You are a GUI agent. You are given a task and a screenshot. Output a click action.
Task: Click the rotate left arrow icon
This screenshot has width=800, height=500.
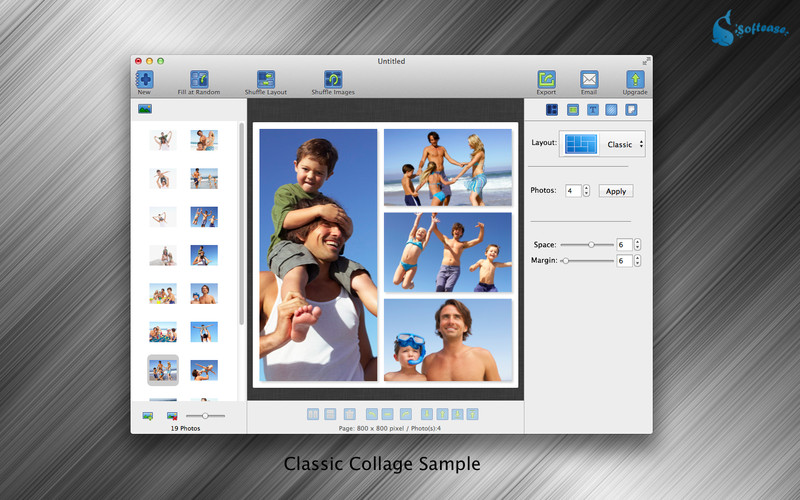click(372, 414)
